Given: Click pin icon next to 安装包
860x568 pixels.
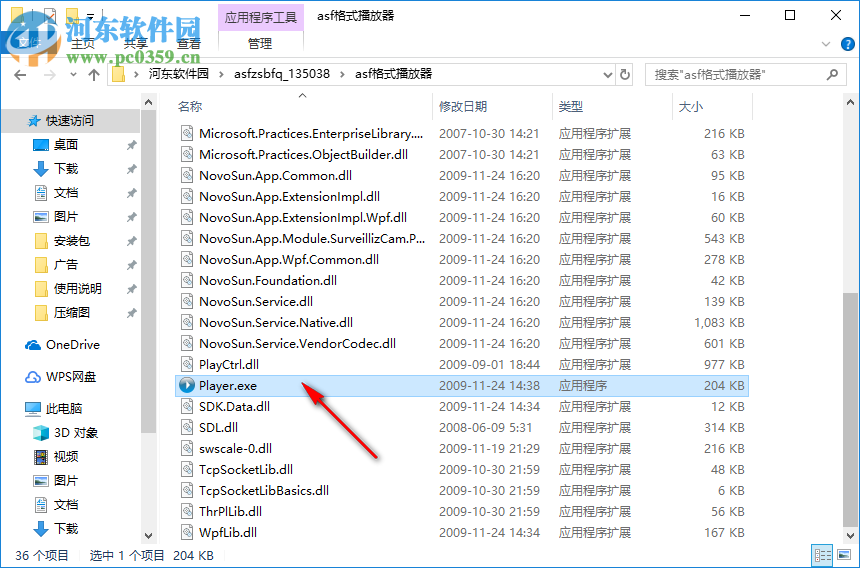Looking at the screenshot, I should [x=131, y=241].
